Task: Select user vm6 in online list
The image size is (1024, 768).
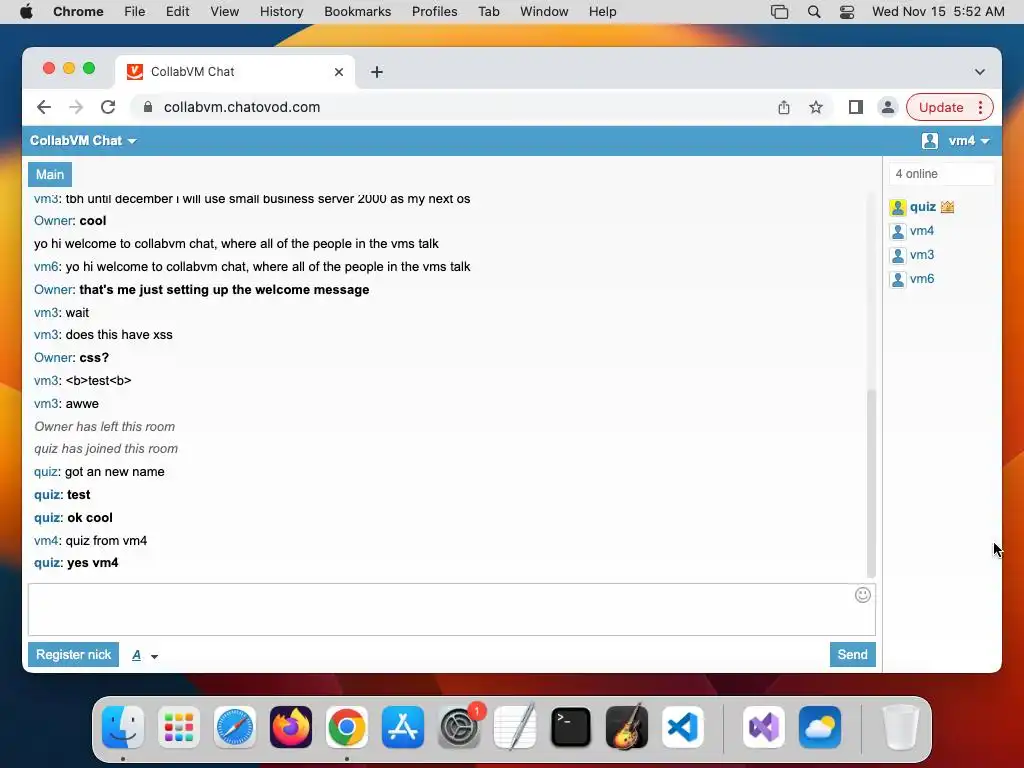Action: point(921,279)
